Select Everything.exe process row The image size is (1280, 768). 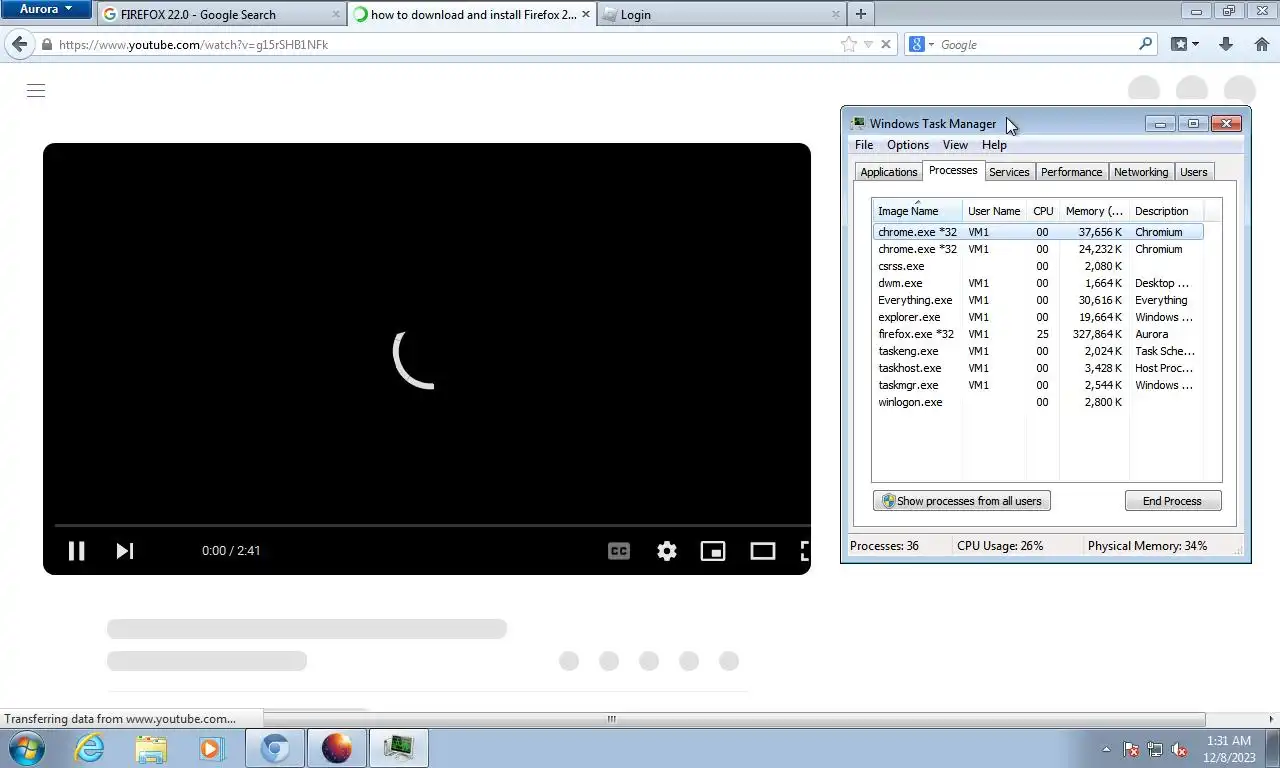(1038, 300)
